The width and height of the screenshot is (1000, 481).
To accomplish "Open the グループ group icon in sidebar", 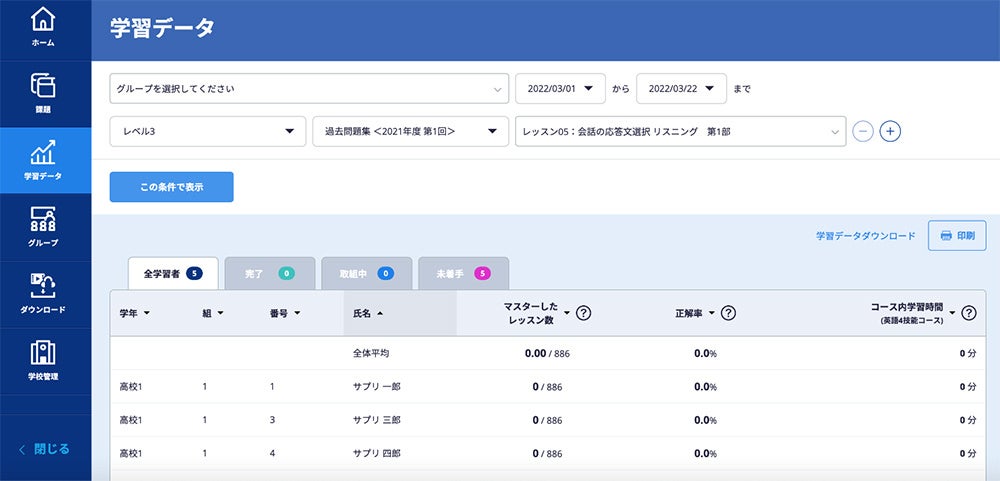I will click(x=44, y=220).
